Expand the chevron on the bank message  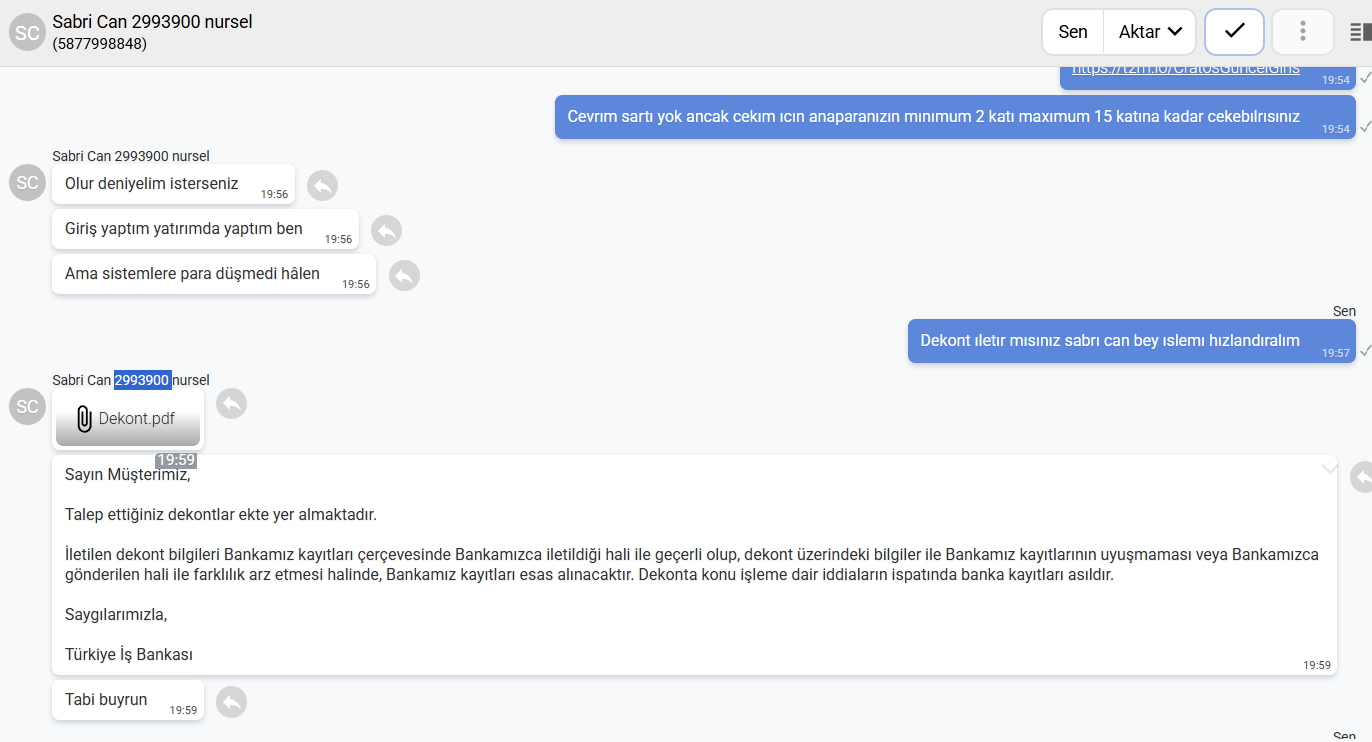[1329, 468]
